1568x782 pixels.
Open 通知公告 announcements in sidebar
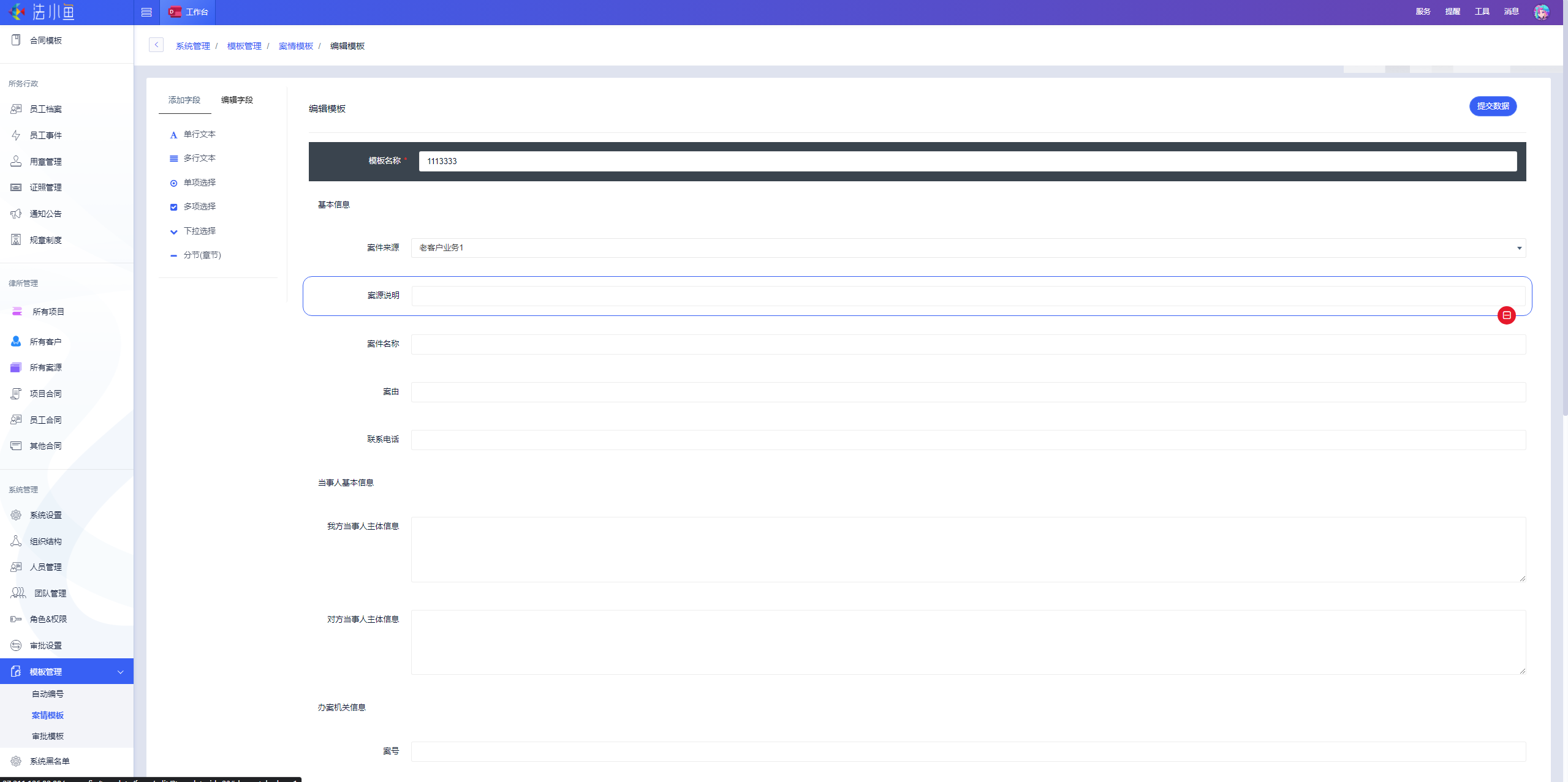46,214
